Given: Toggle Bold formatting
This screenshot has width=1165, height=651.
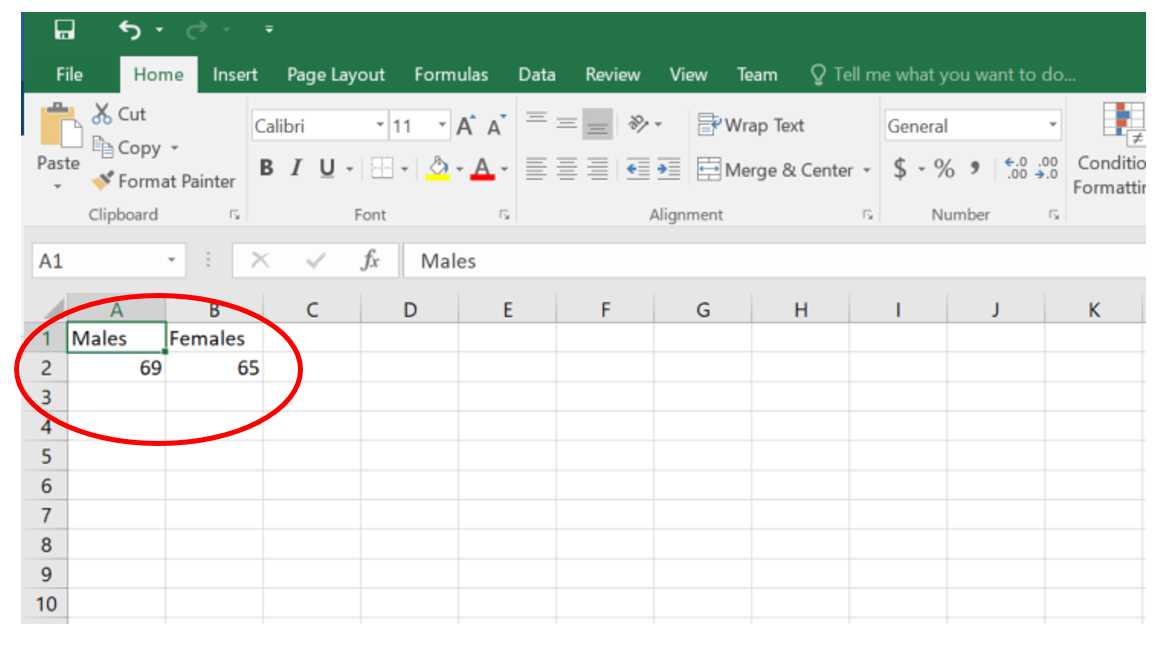Looking at the screenshot, I should tap(266, 169).
